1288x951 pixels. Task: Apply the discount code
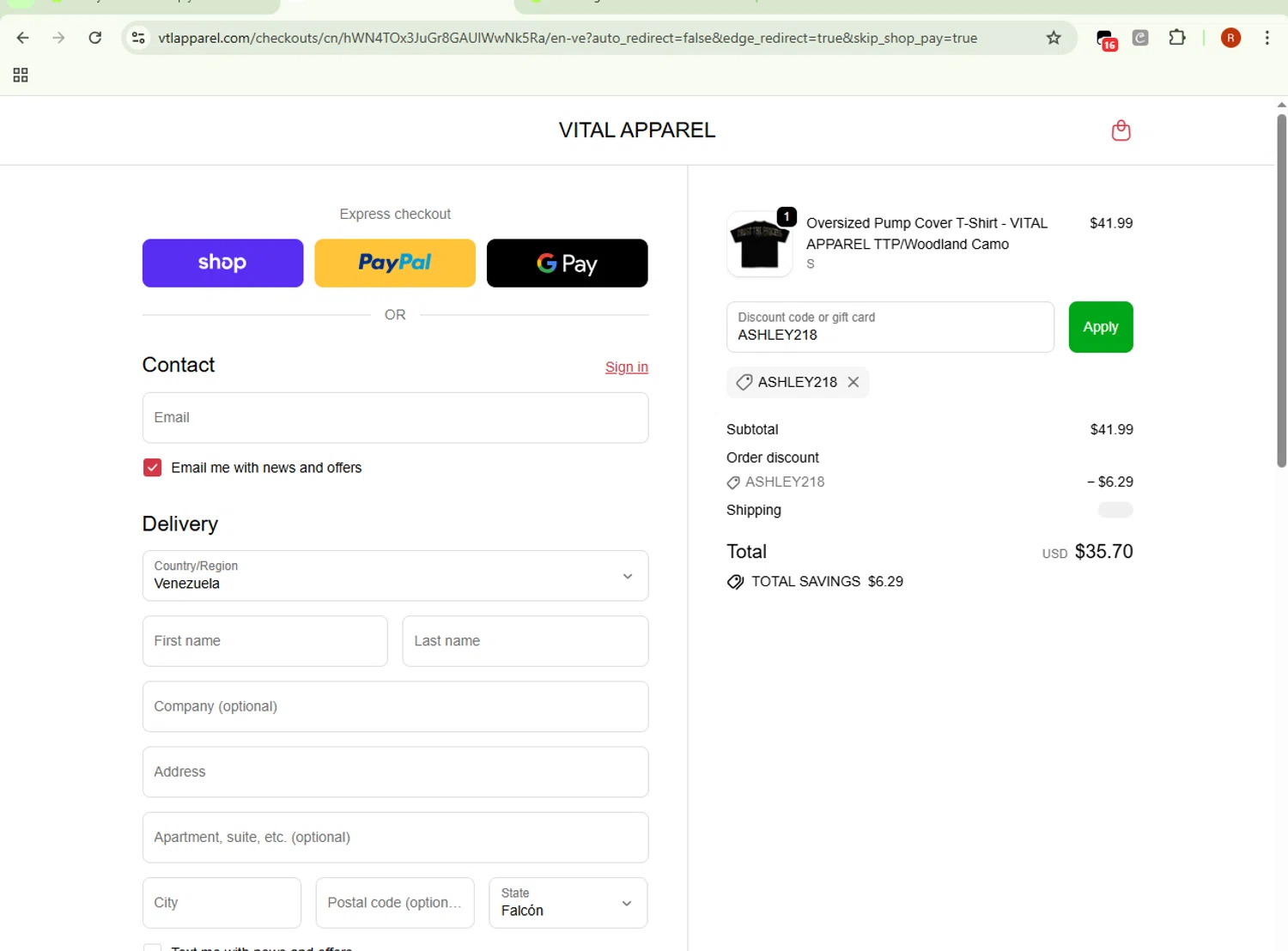coord(1101,327)
